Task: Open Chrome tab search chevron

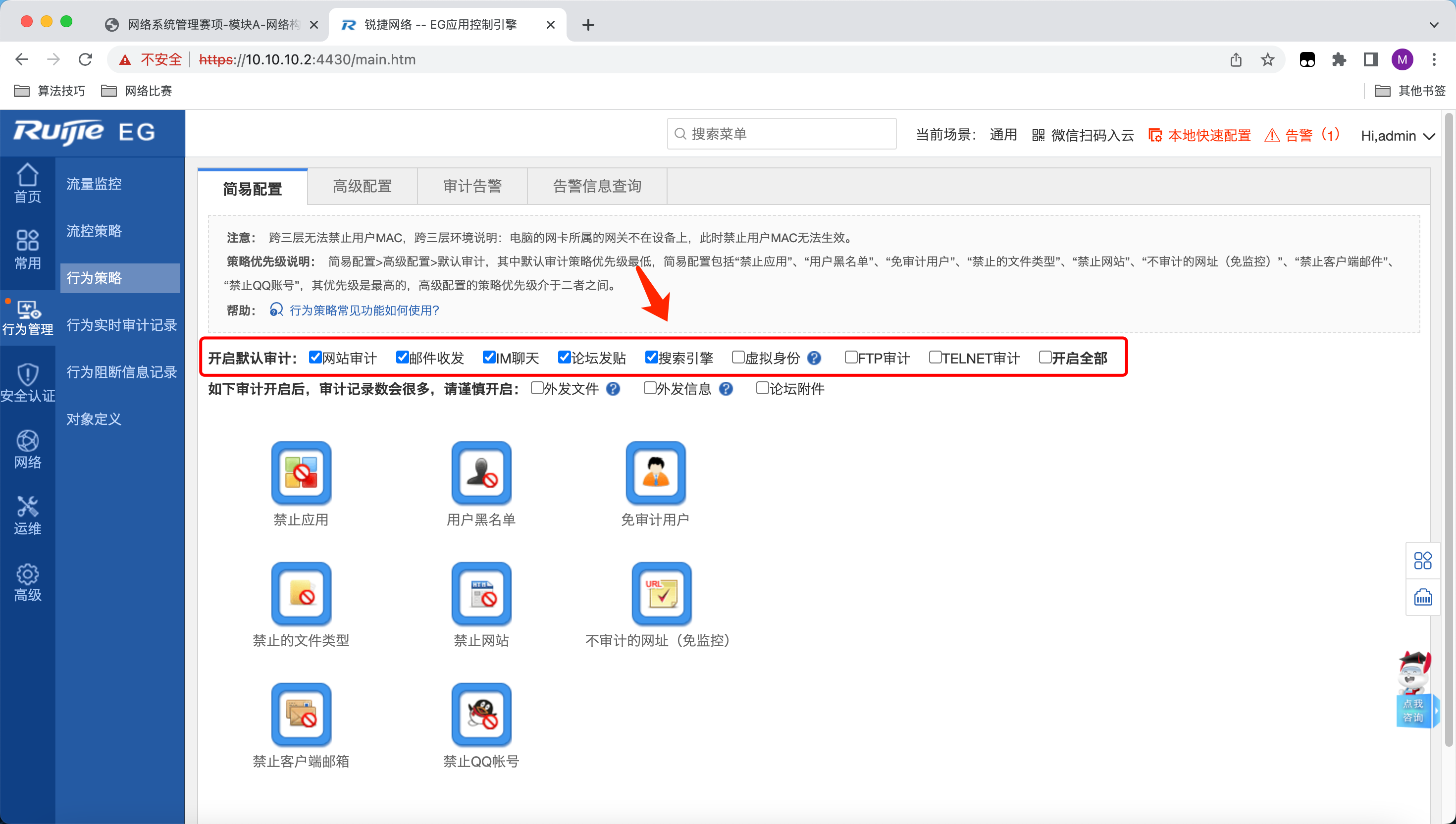Action: tap(1433, 25)
